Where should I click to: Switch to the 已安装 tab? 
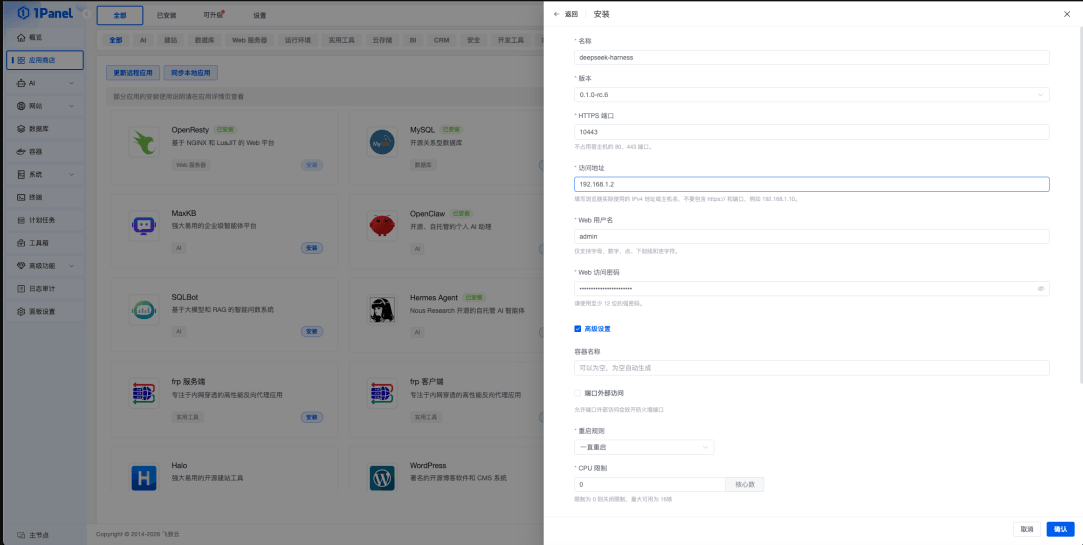pos(166,15)
